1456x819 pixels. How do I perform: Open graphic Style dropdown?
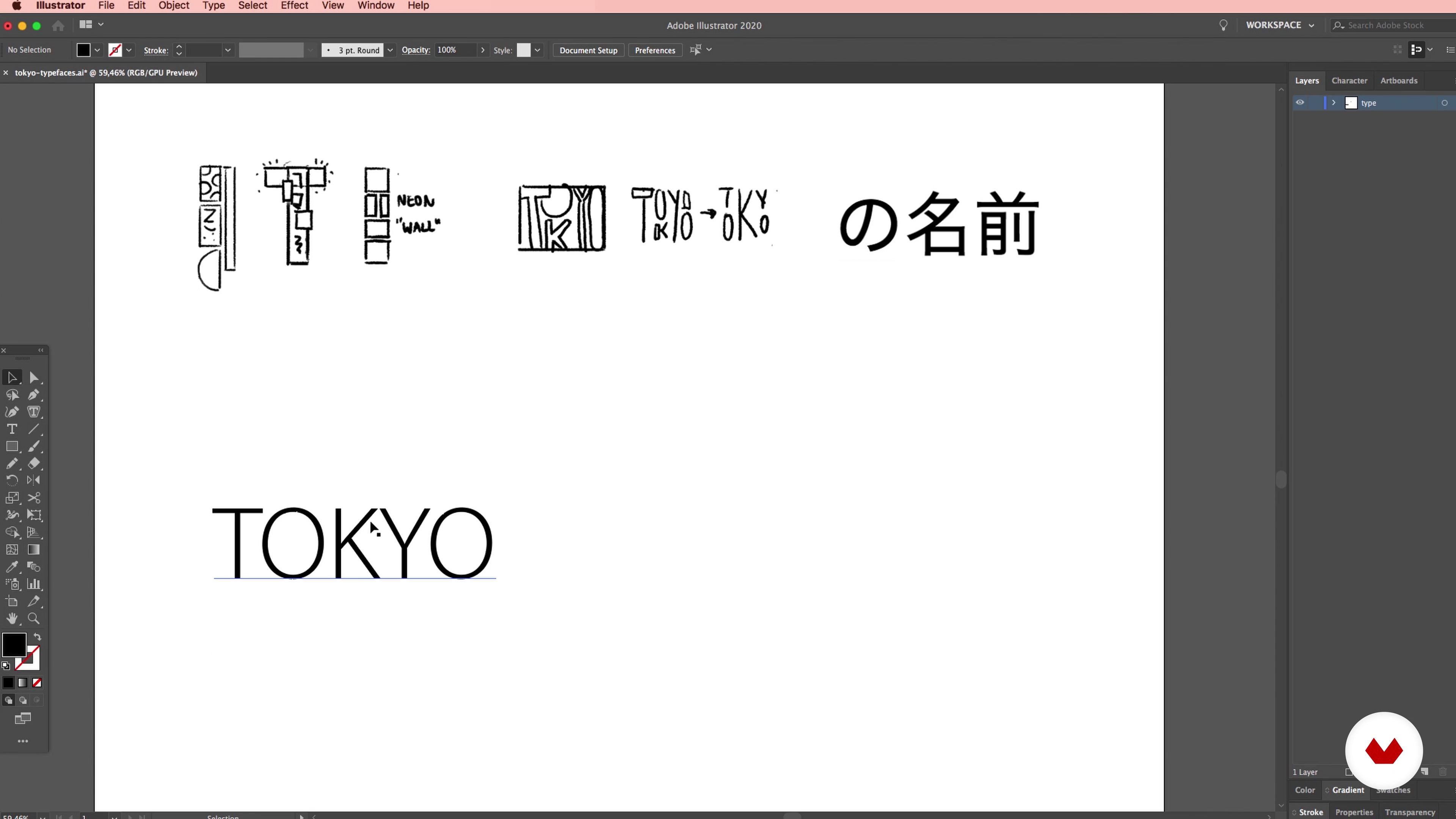coord(538,50)
